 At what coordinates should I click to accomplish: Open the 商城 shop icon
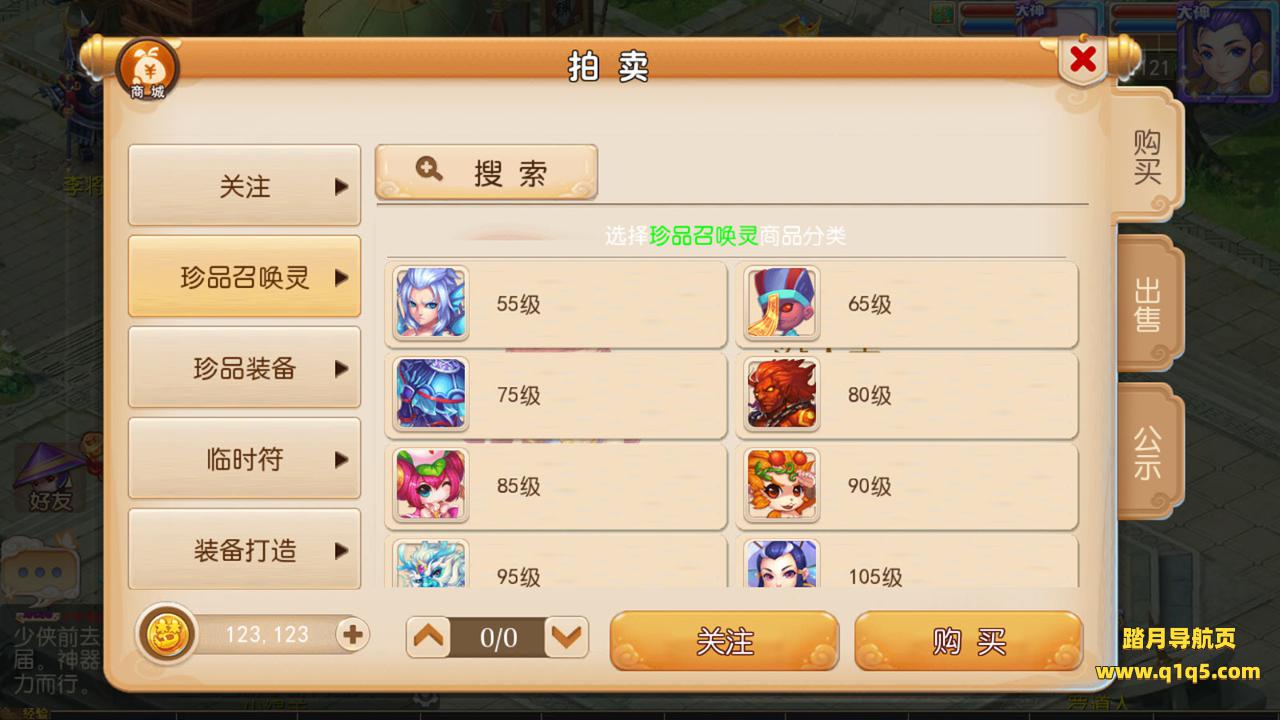[147, 70]
